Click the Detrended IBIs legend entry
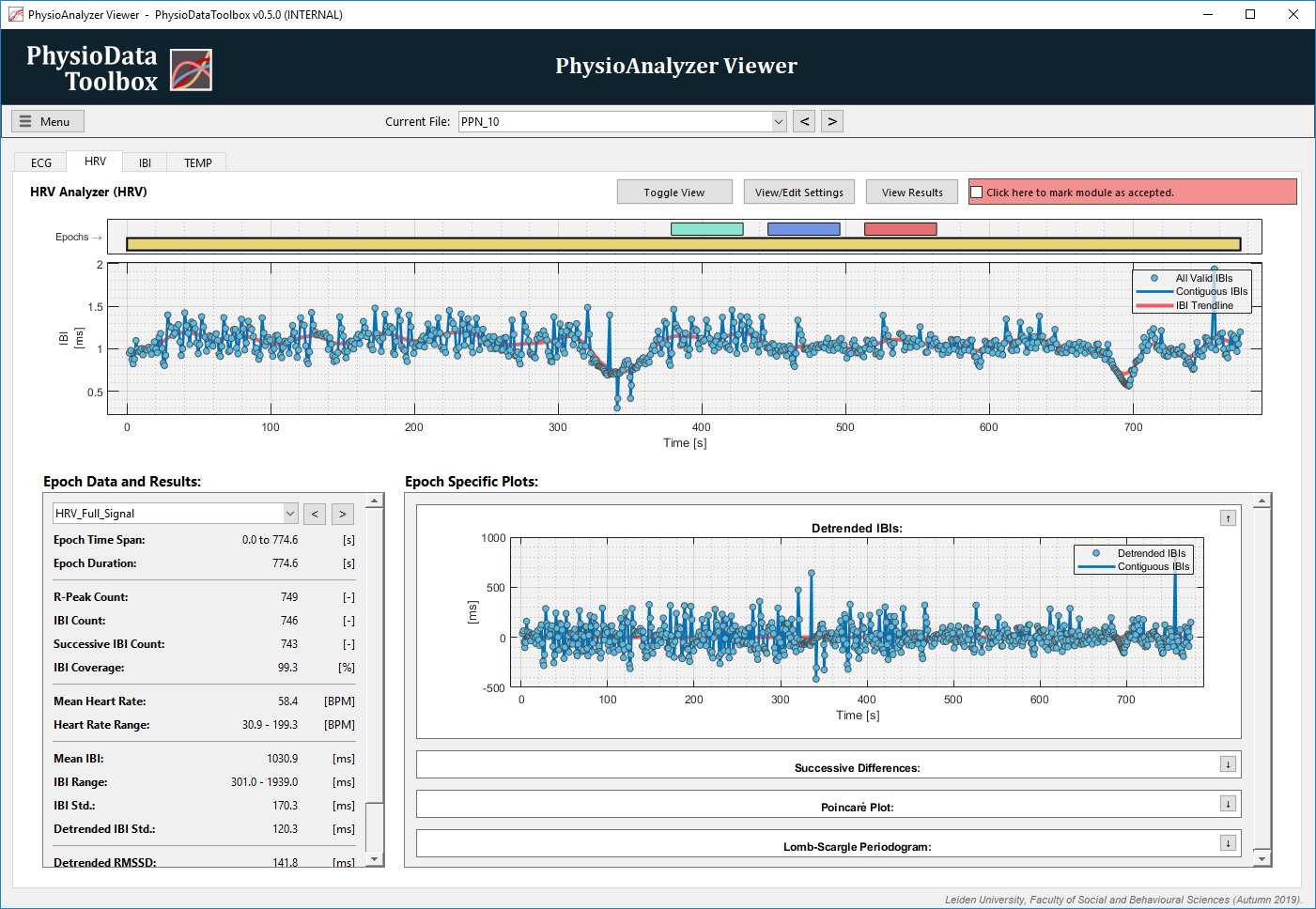Viewport: 1316px width, 909px height. point(1152,553)
